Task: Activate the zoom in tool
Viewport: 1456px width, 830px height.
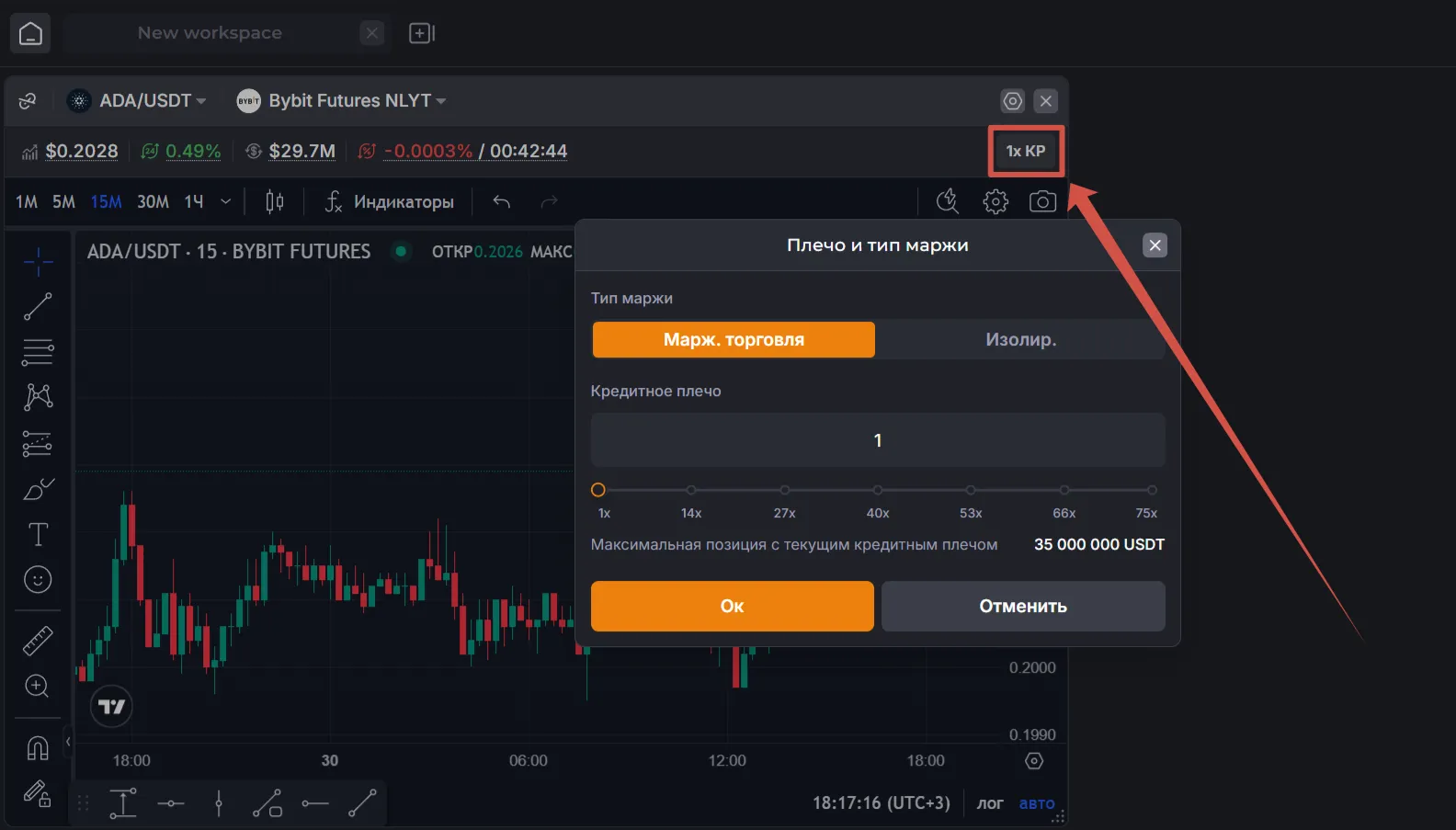Action: [38, 686]
